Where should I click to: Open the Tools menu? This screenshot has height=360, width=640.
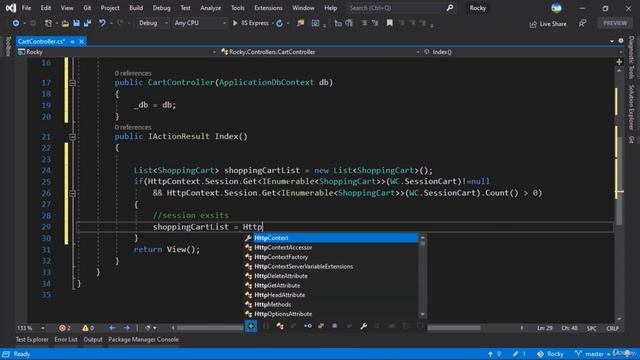point(238,8)
